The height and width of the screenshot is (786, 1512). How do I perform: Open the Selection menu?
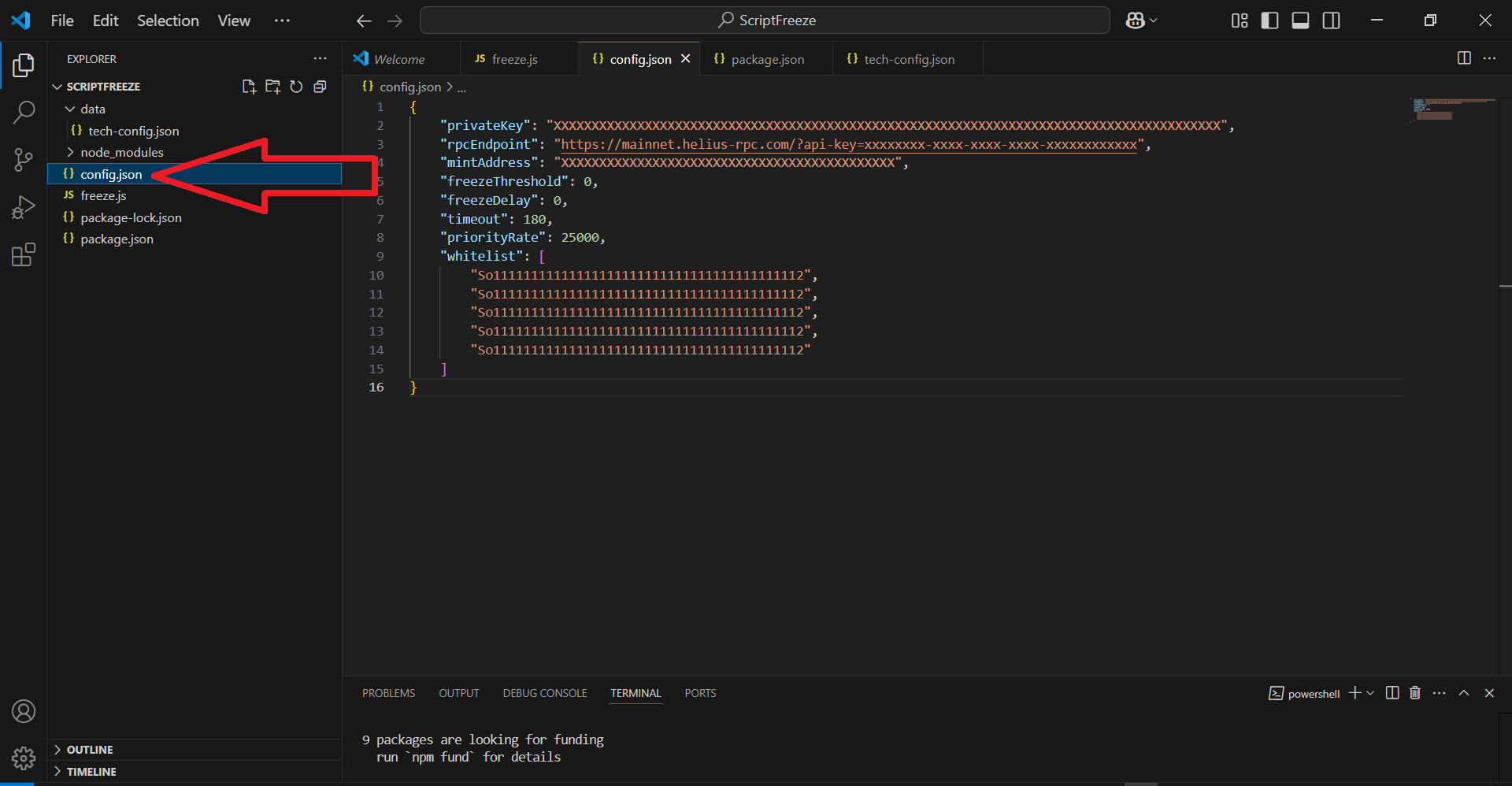click(168, 20)
